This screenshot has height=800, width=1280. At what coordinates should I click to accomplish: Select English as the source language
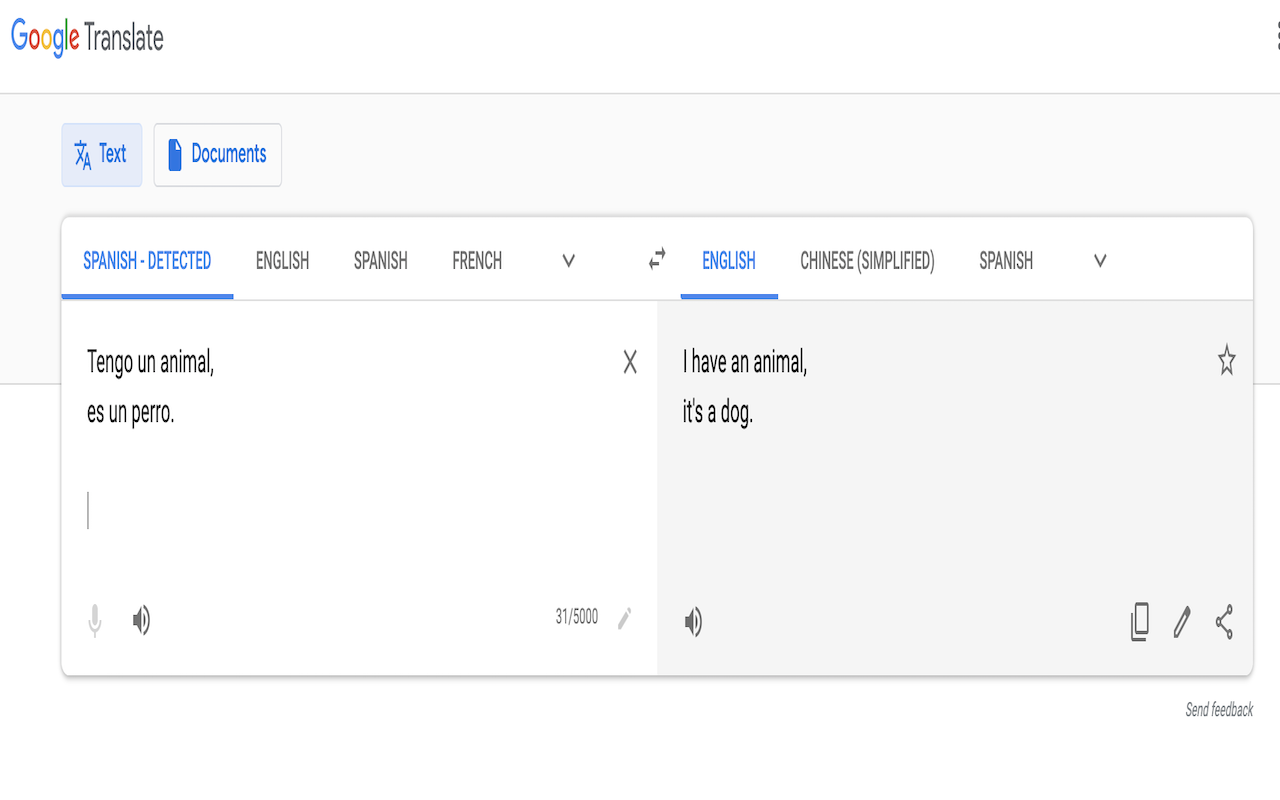tap(282, 261)
